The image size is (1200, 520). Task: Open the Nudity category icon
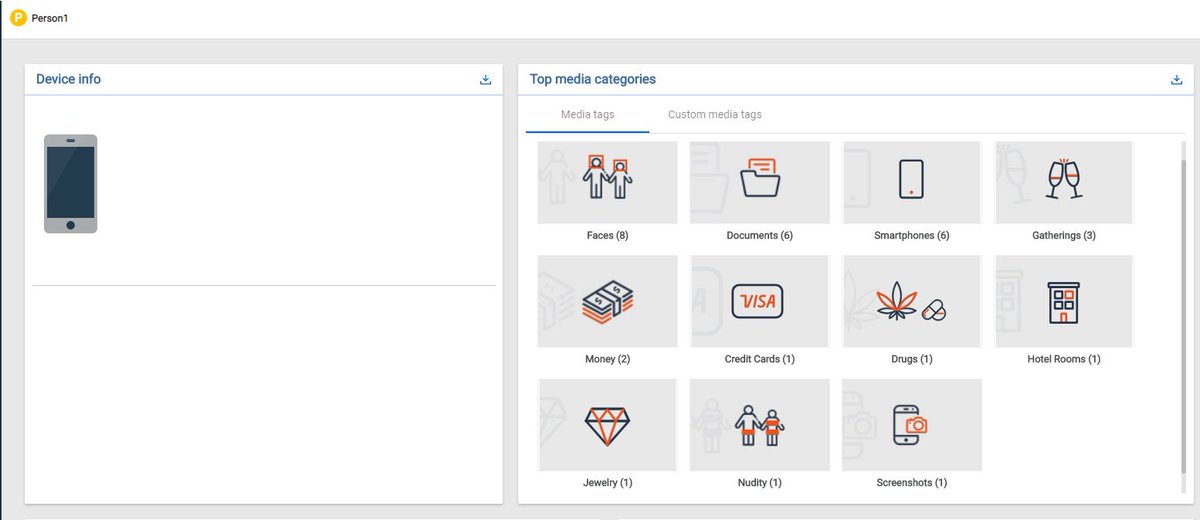click(760, 425)
